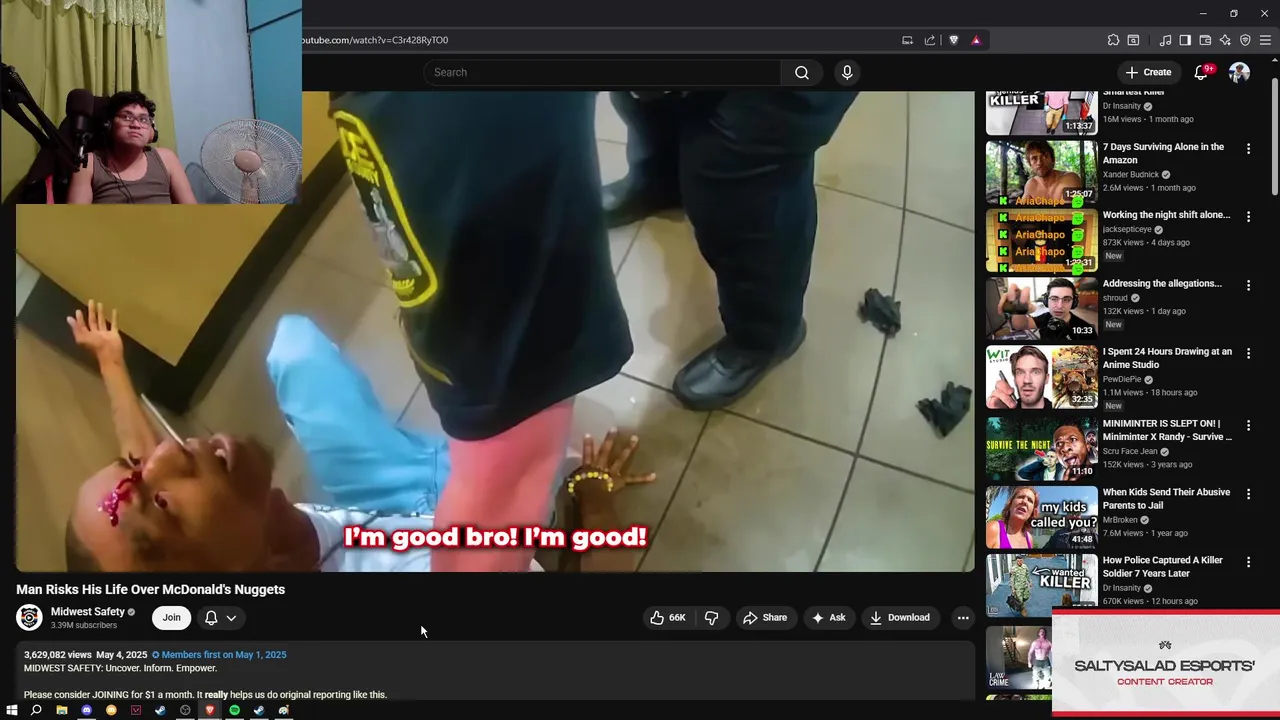Open options for 24 Hours Drawing video
The width and height of the screenshot is (1280, 720).
(x=1248, y=353)
